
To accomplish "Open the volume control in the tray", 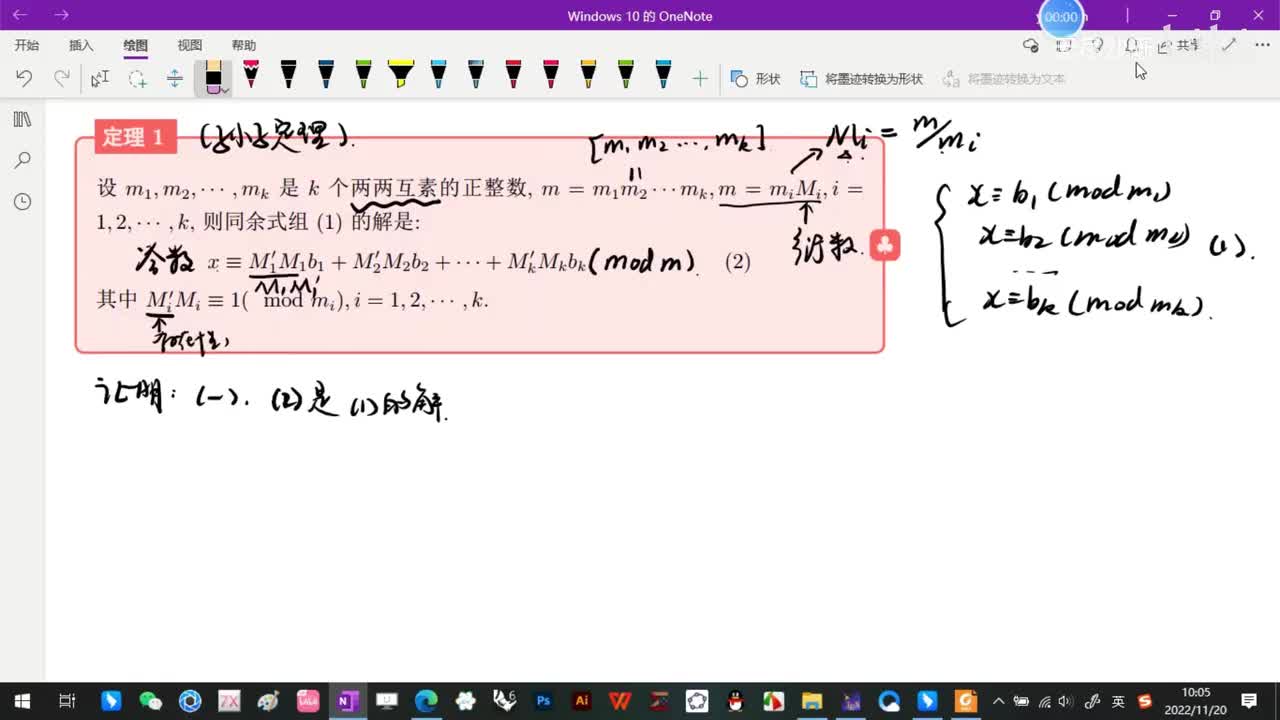I will (x=1067, y=701).
